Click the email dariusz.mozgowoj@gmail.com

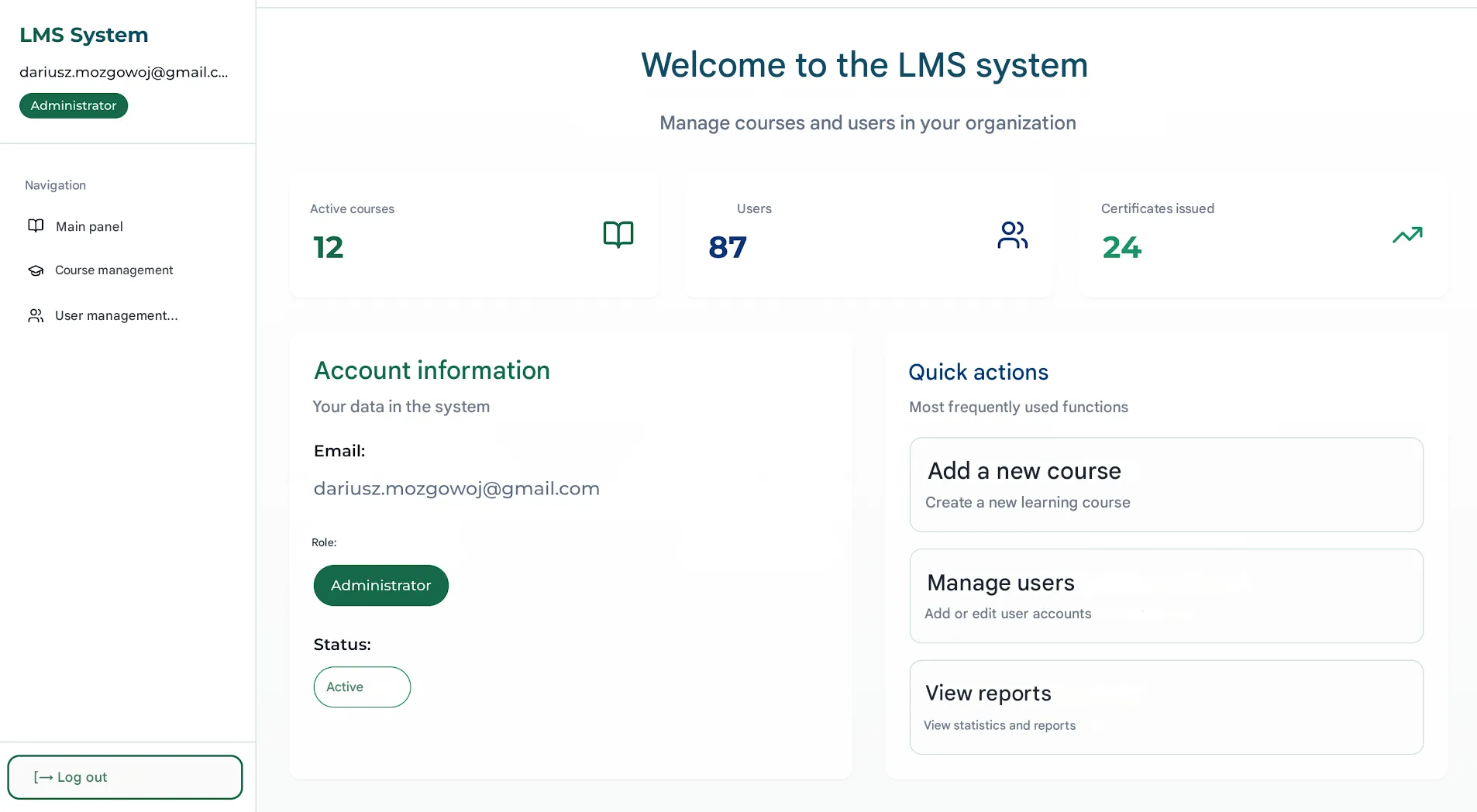456,488
